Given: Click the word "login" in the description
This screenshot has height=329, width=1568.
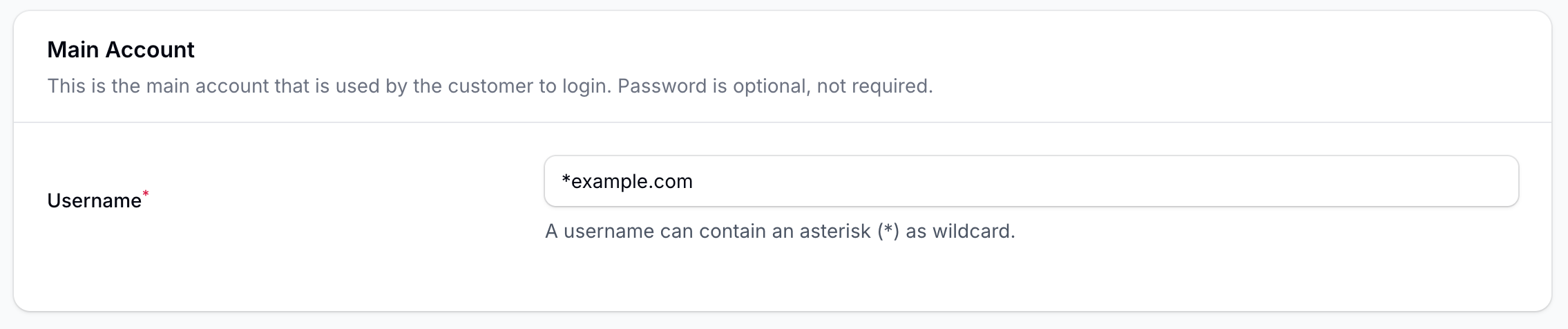Looking at the screenshot, I should (586, 86).
